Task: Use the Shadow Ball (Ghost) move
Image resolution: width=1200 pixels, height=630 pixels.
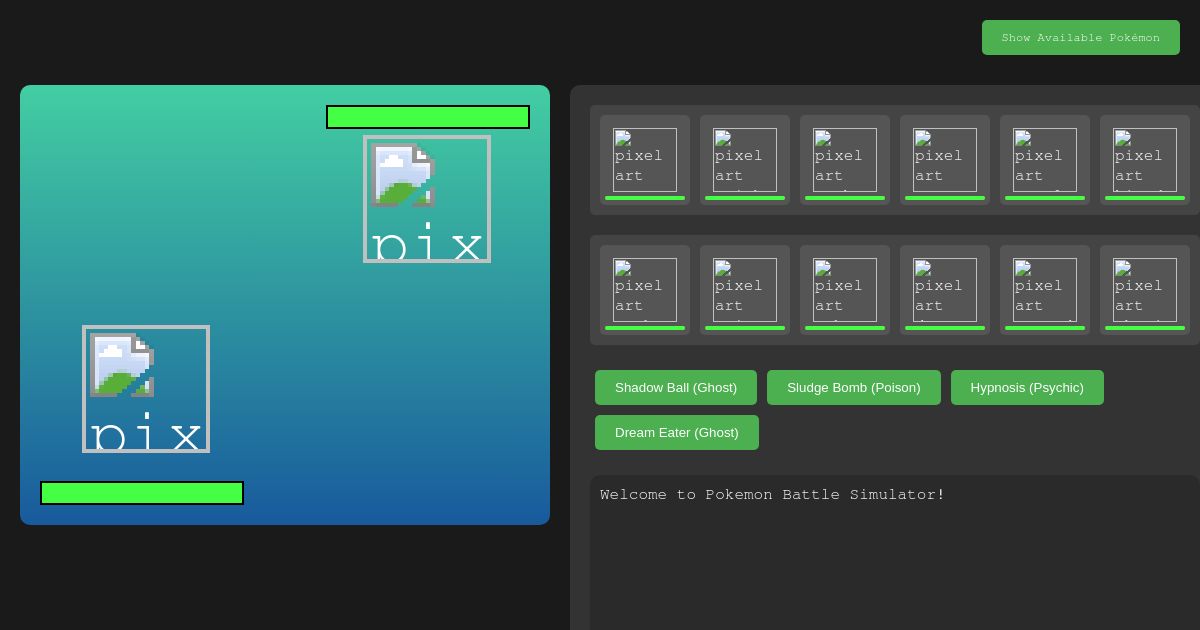Action: 676,388
